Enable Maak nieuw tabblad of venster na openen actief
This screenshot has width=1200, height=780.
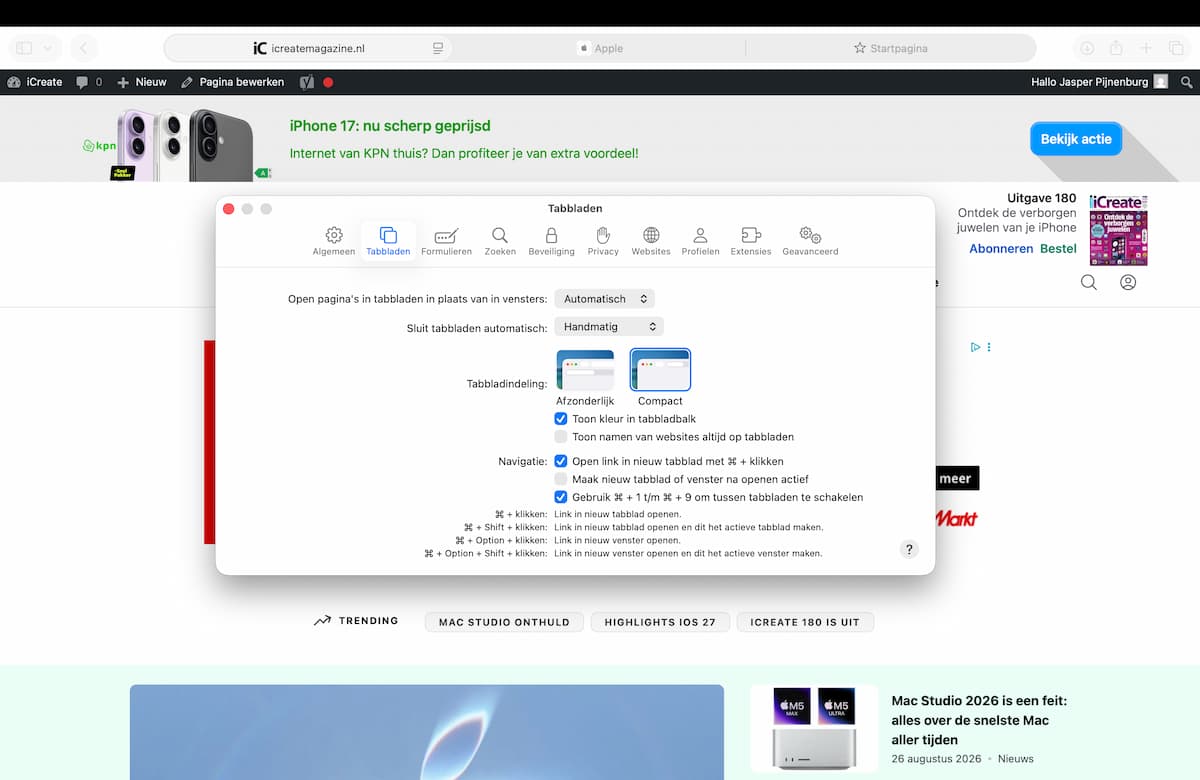561,479
